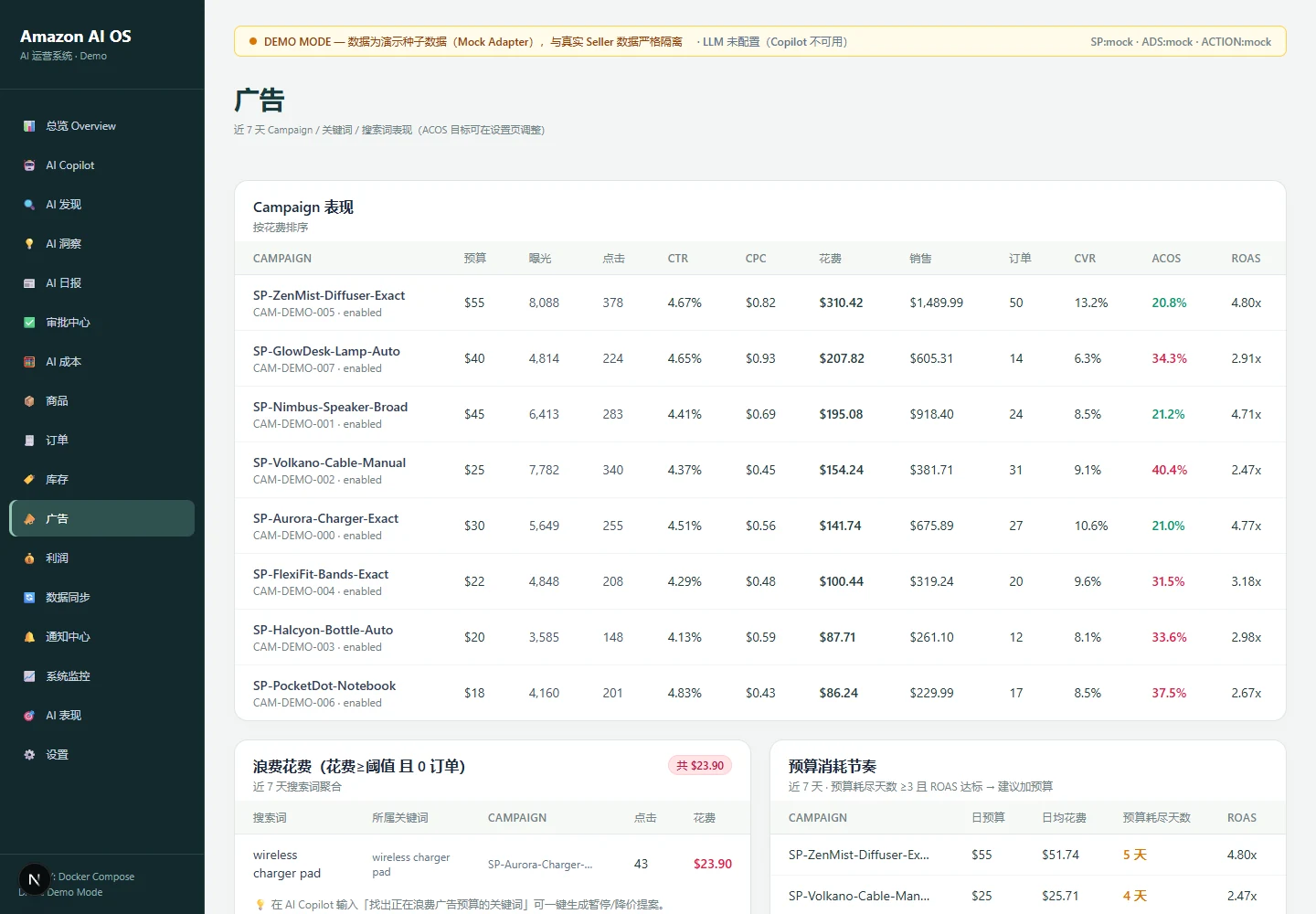Click the ACOS column header
This screenshot has width=1316, height=914.
click(1166, 259)
